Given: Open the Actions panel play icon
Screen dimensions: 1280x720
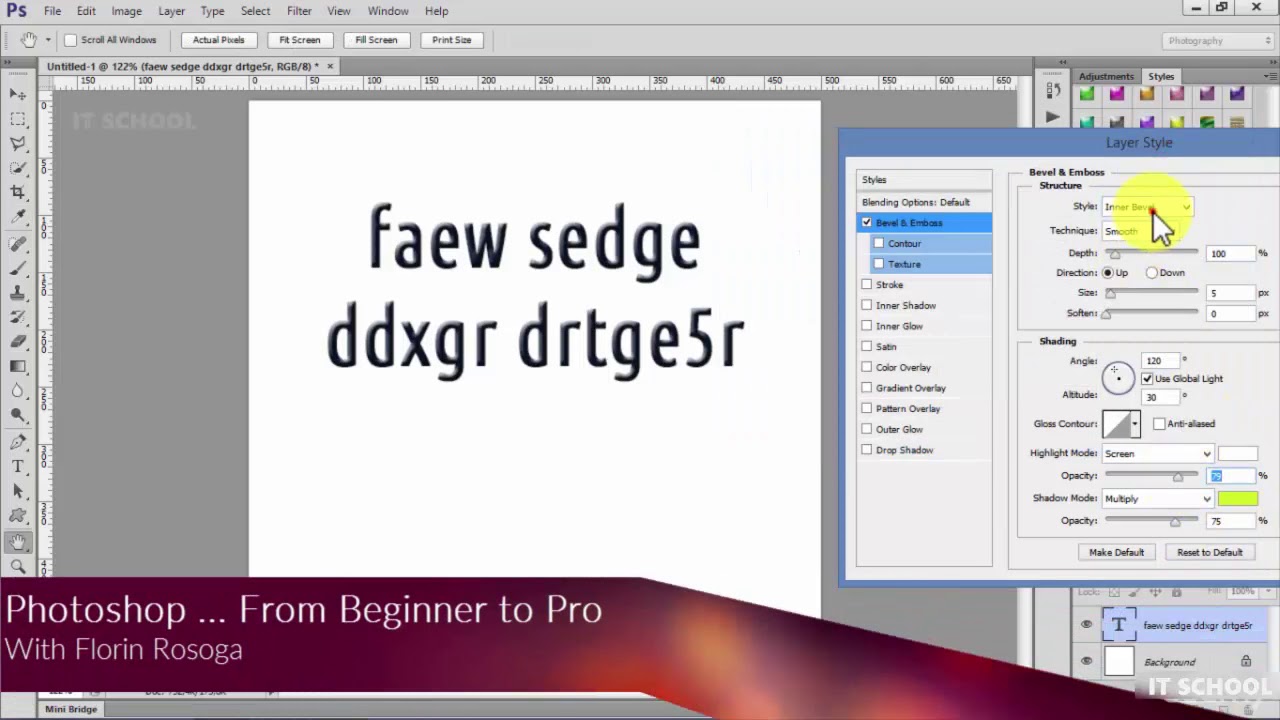Looking at the screenshot, I should [1052, 117].
